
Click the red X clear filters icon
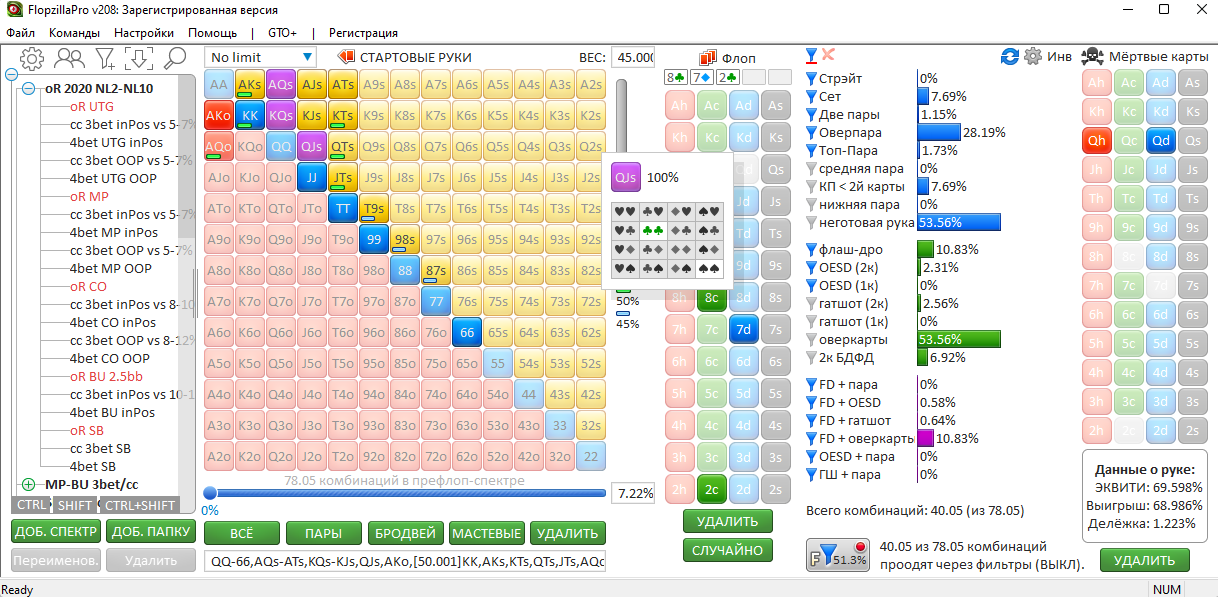(828, 56)
